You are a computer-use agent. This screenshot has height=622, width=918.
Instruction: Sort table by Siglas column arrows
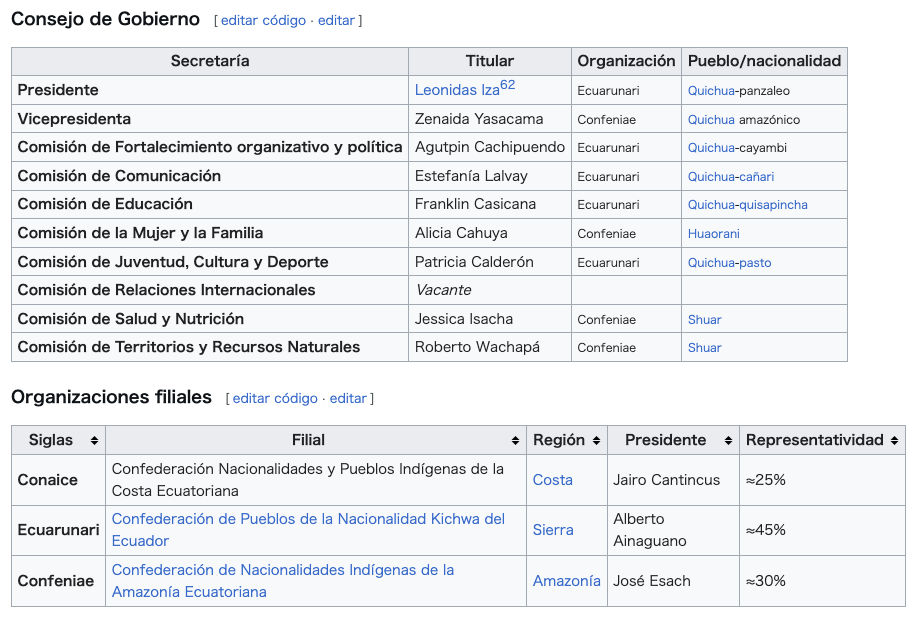pyautogui.click(x=95, y=441)
